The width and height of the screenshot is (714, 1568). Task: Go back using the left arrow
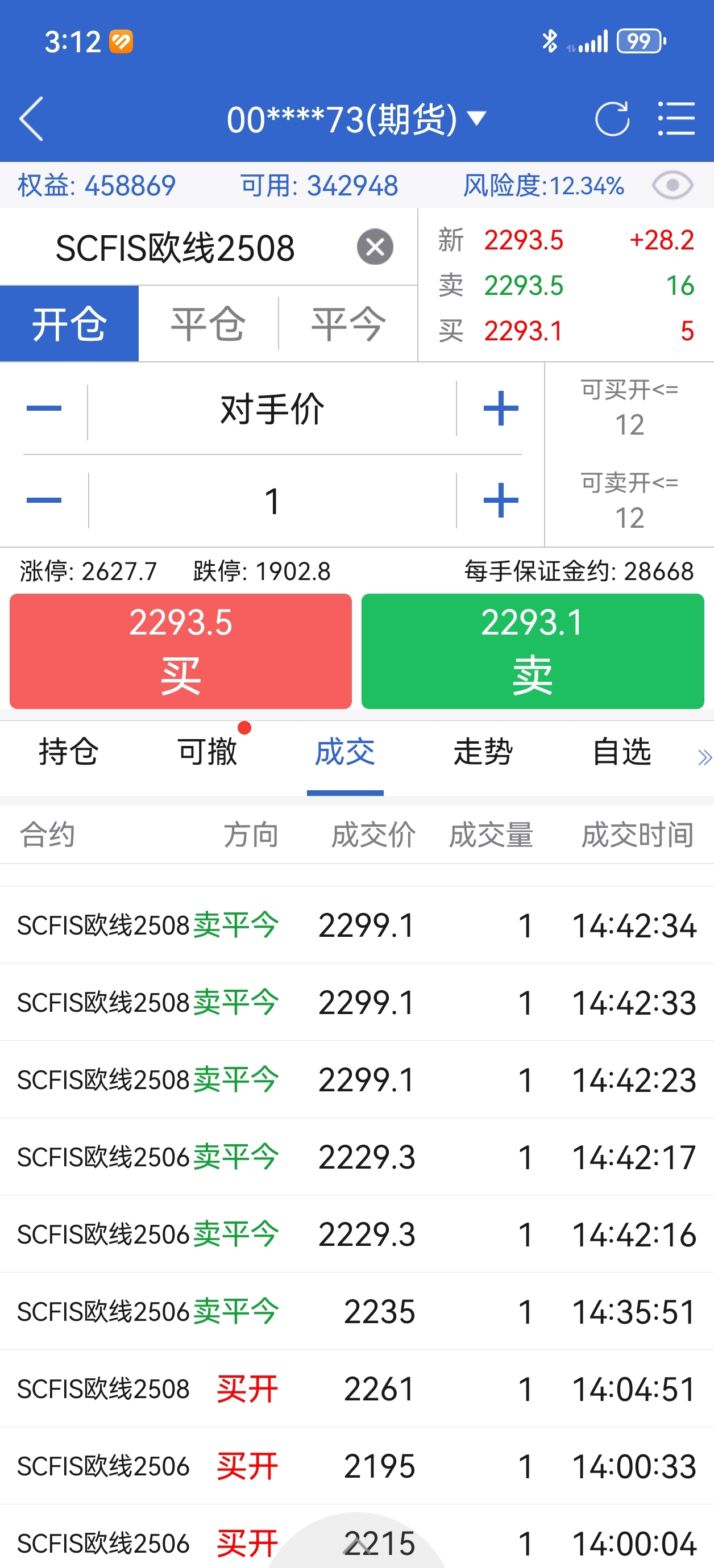(x=32, y=119)
